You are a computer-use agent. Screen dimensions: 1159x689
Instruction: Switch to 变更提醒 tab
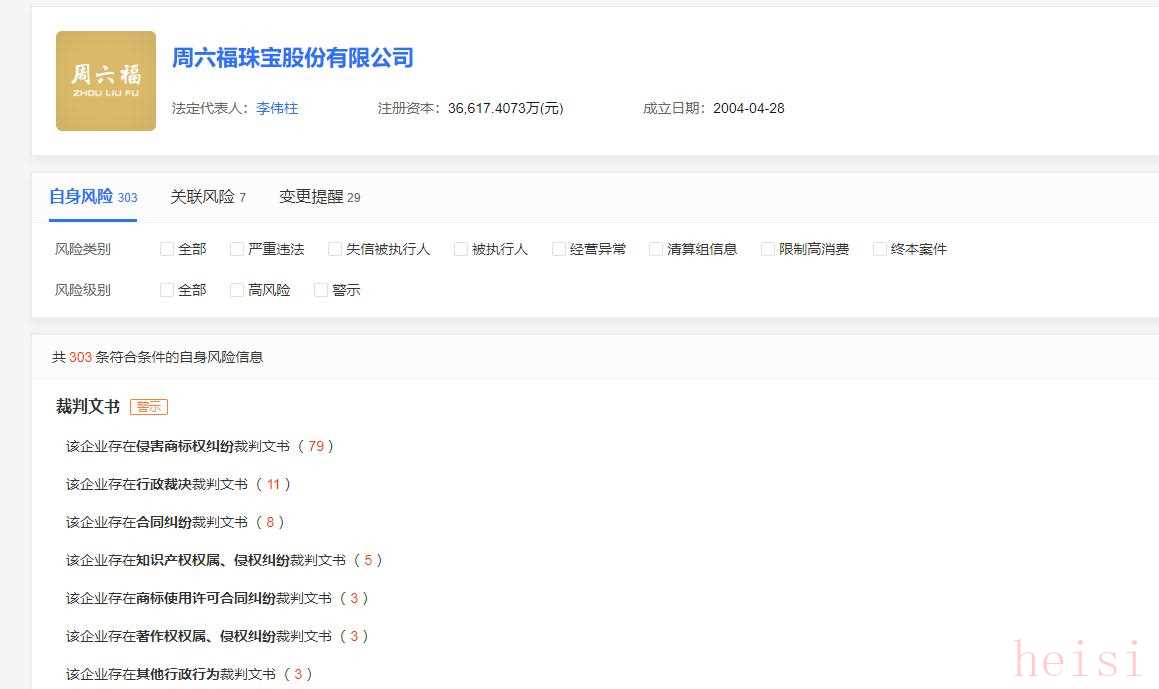coord(319,197)
